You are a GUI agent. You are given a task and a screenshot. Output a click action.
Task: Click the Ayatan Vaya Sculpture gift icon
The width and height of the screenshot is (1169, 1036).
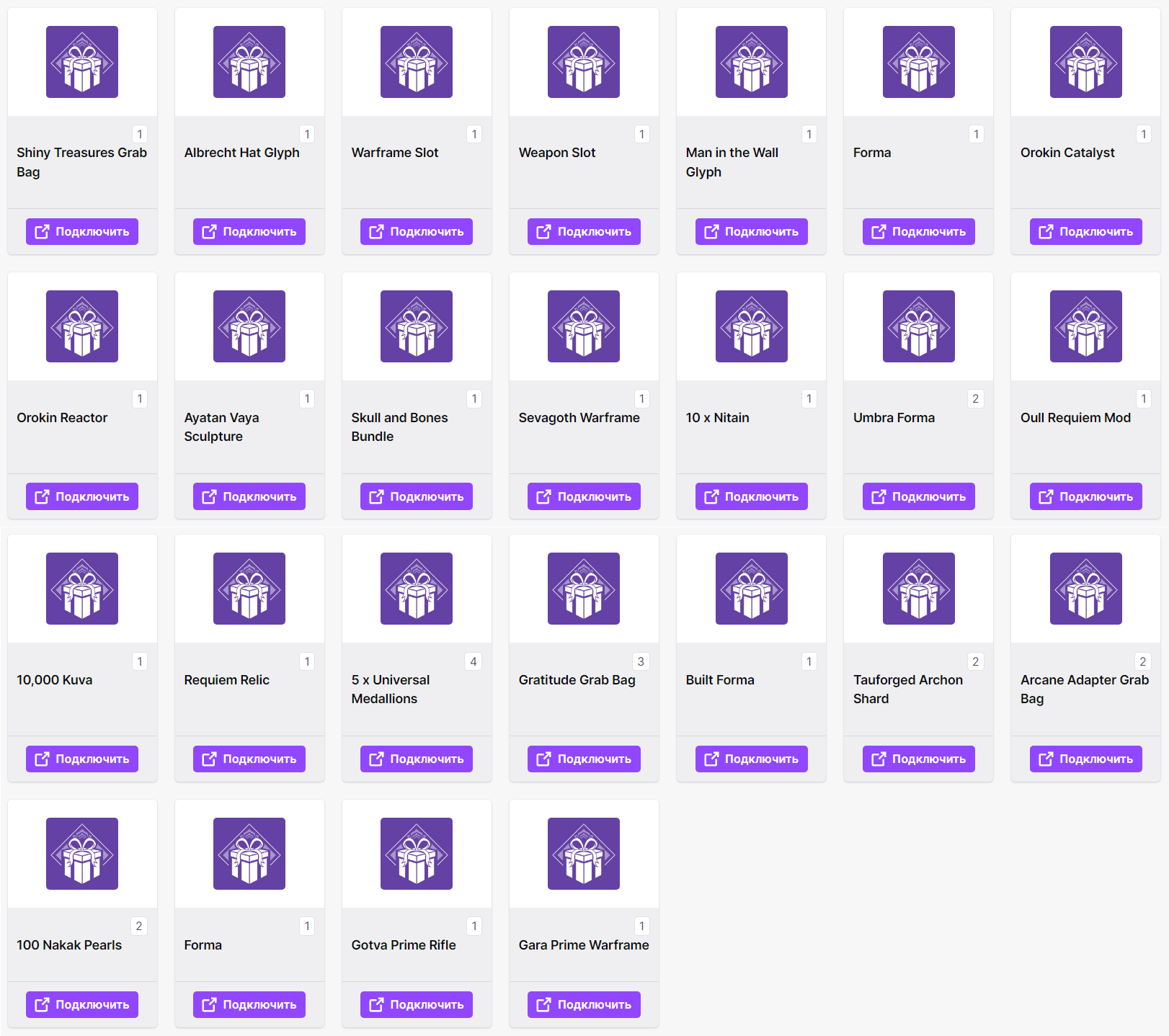click(x=249, y=326)
